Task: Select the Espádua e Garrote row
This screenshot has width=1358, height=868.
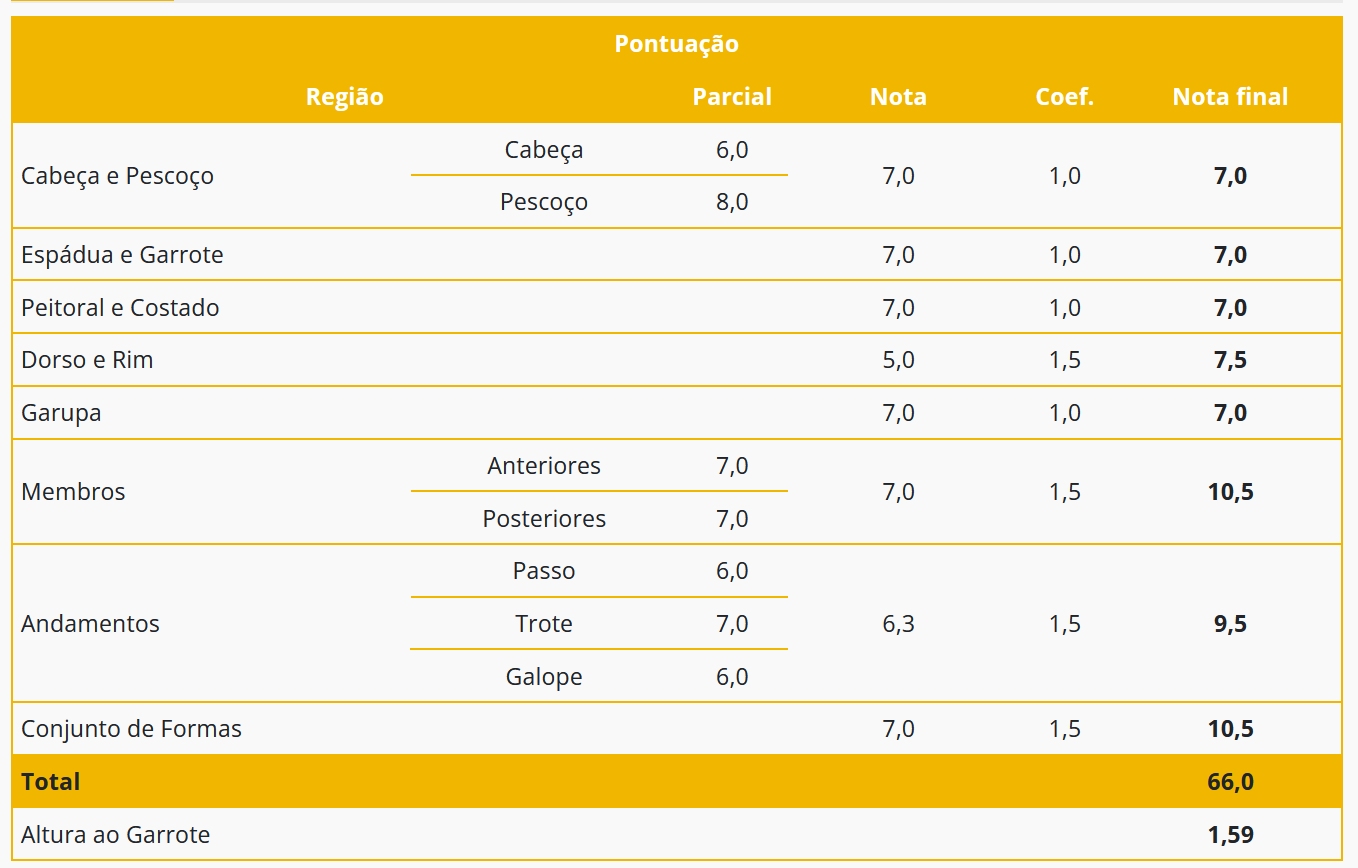Action: coord(676,255)
